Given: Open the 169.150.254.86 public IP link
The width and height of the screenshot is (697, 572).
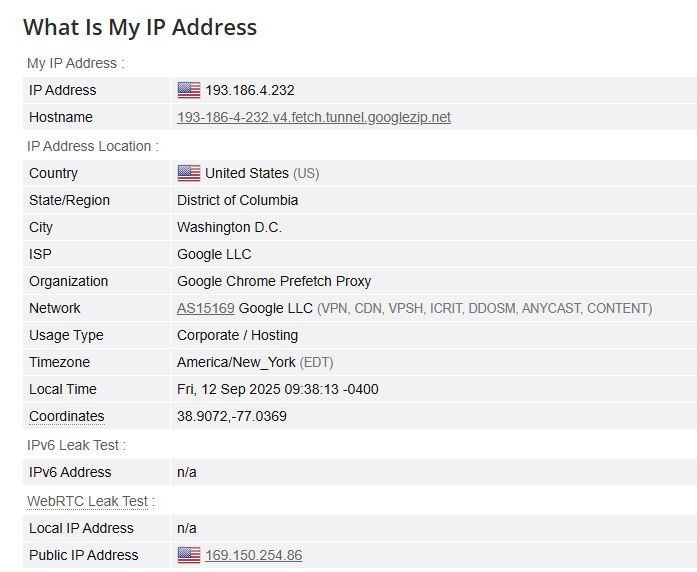Looking at the screenshot, I should click(254, 555).
